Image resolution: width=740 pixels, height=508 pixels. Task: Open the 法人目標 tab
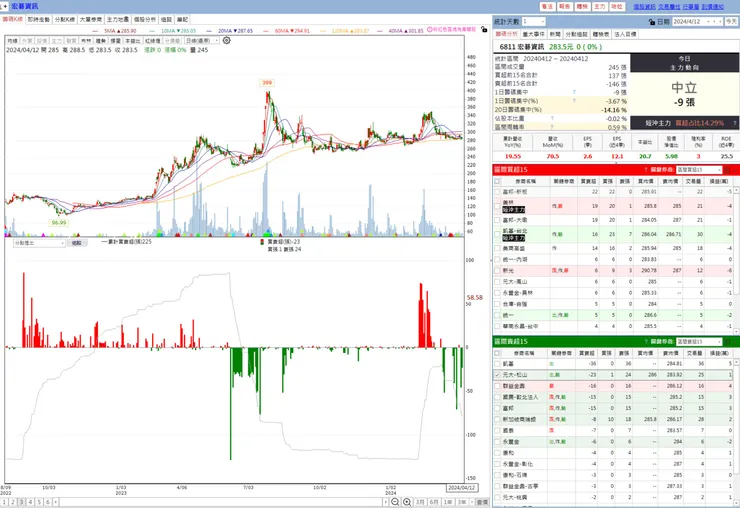click(x=625, y=34)
